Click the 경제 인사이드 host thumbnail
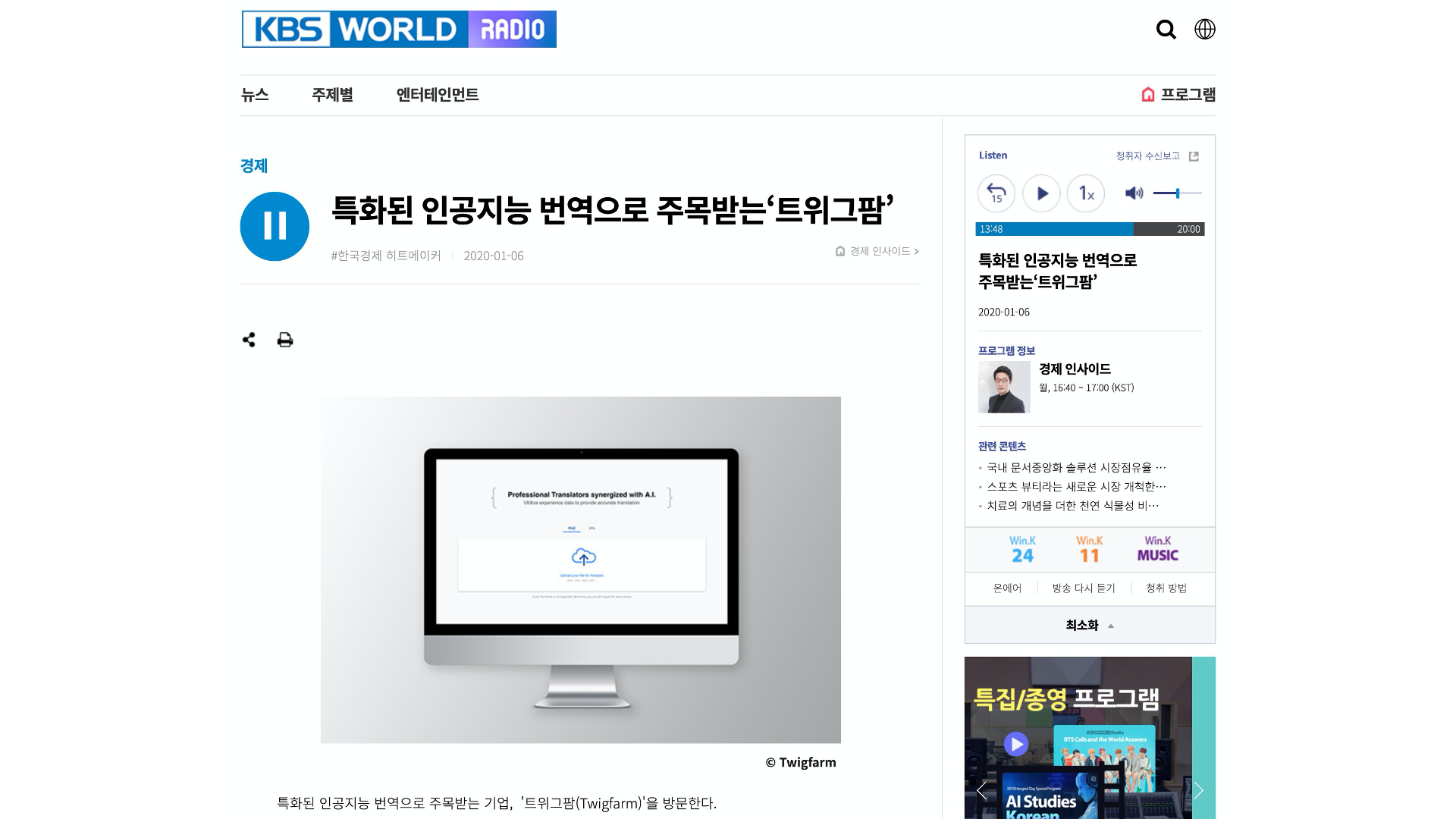1456x819 pixels. (x=1004, y=388)
